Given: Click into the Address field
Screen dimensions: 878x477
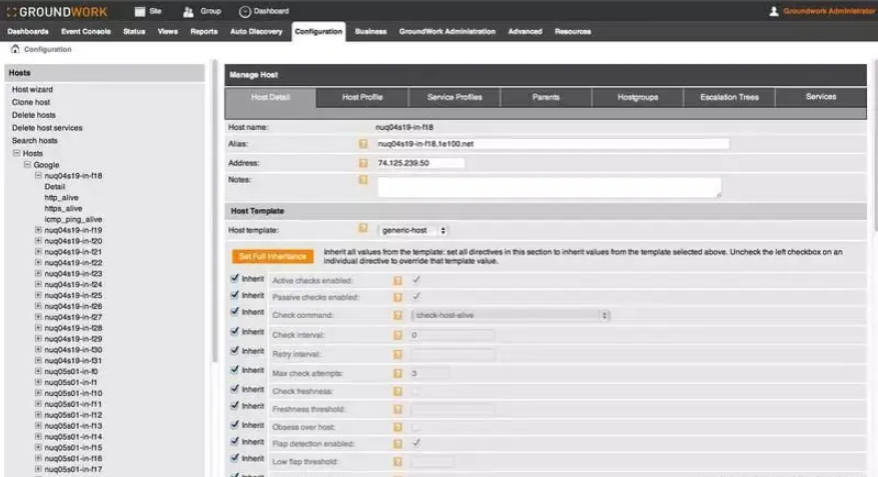Looking at the screenshot, I should point(421,163).
